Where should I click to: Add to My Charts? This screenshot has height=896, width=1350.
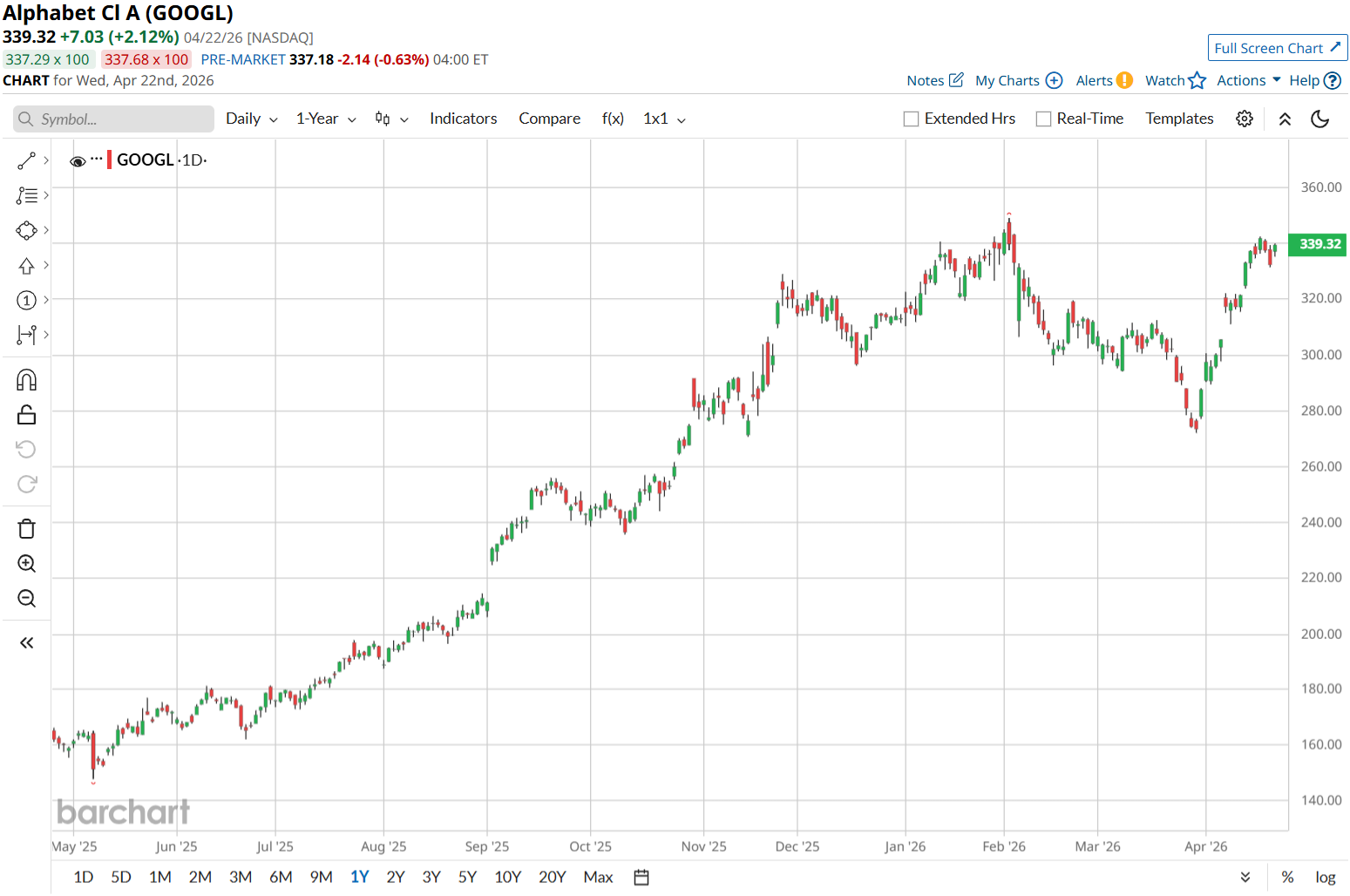[1019, 80]
